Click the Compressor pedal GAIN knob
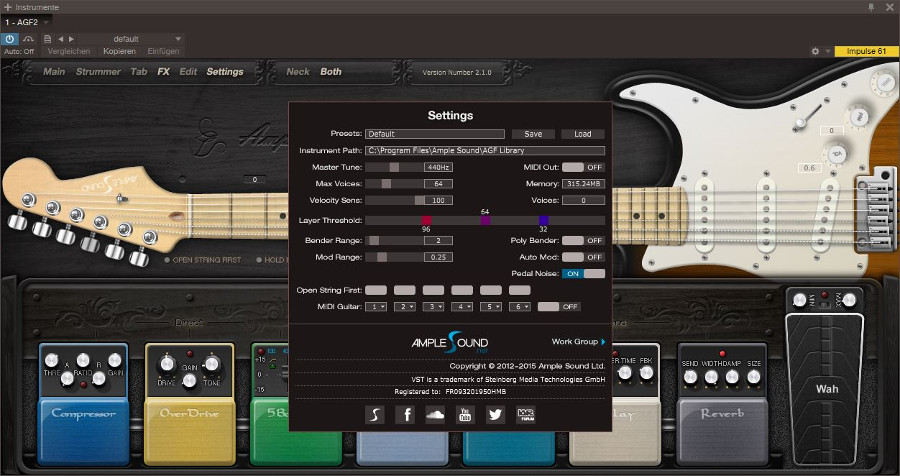 pyautogui.click(x=115, y=360)
